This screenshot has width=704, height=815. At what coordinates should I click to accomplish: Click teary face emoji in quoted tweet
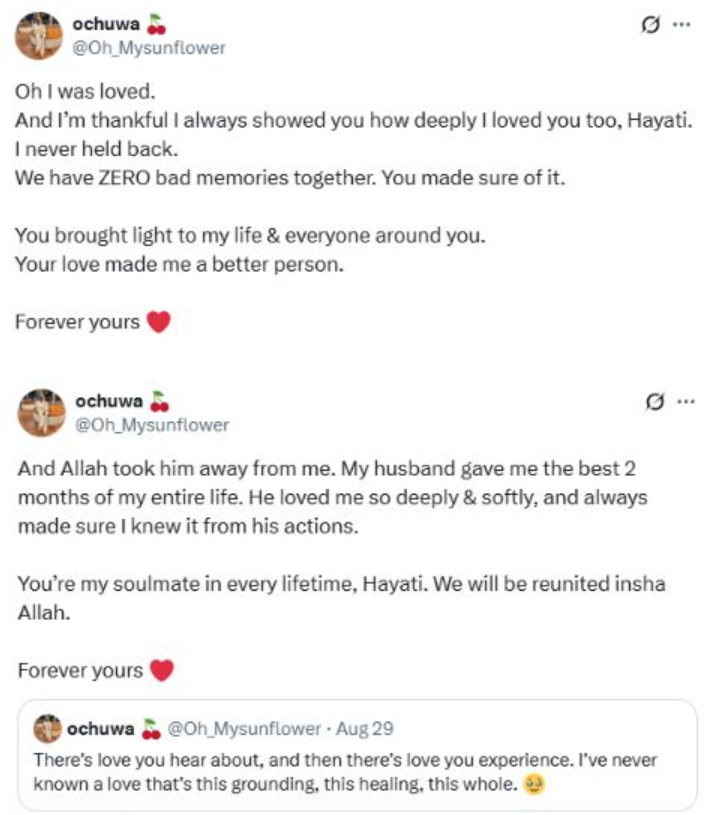[x=533, y=784]
